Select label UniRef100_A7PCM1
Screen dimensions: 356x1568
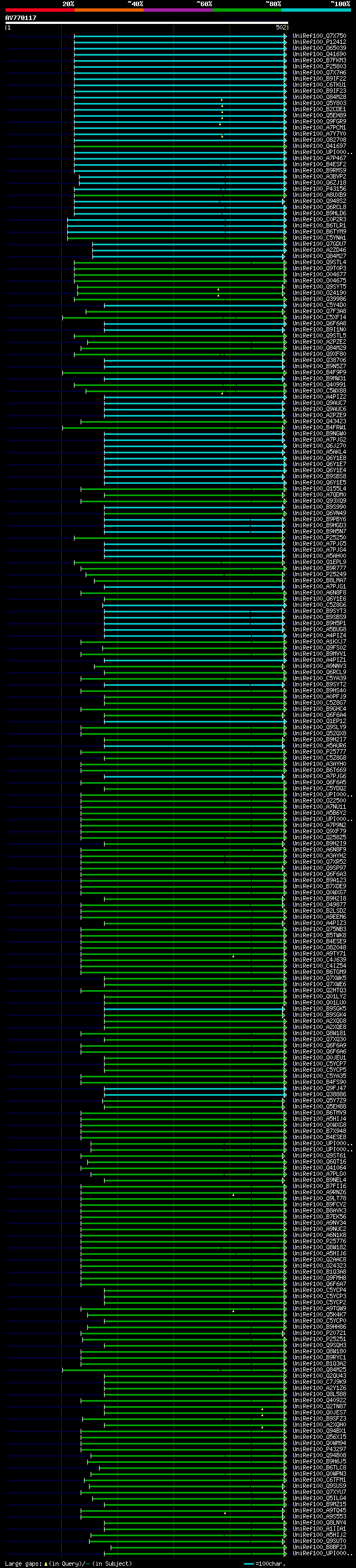click(319, 128)
